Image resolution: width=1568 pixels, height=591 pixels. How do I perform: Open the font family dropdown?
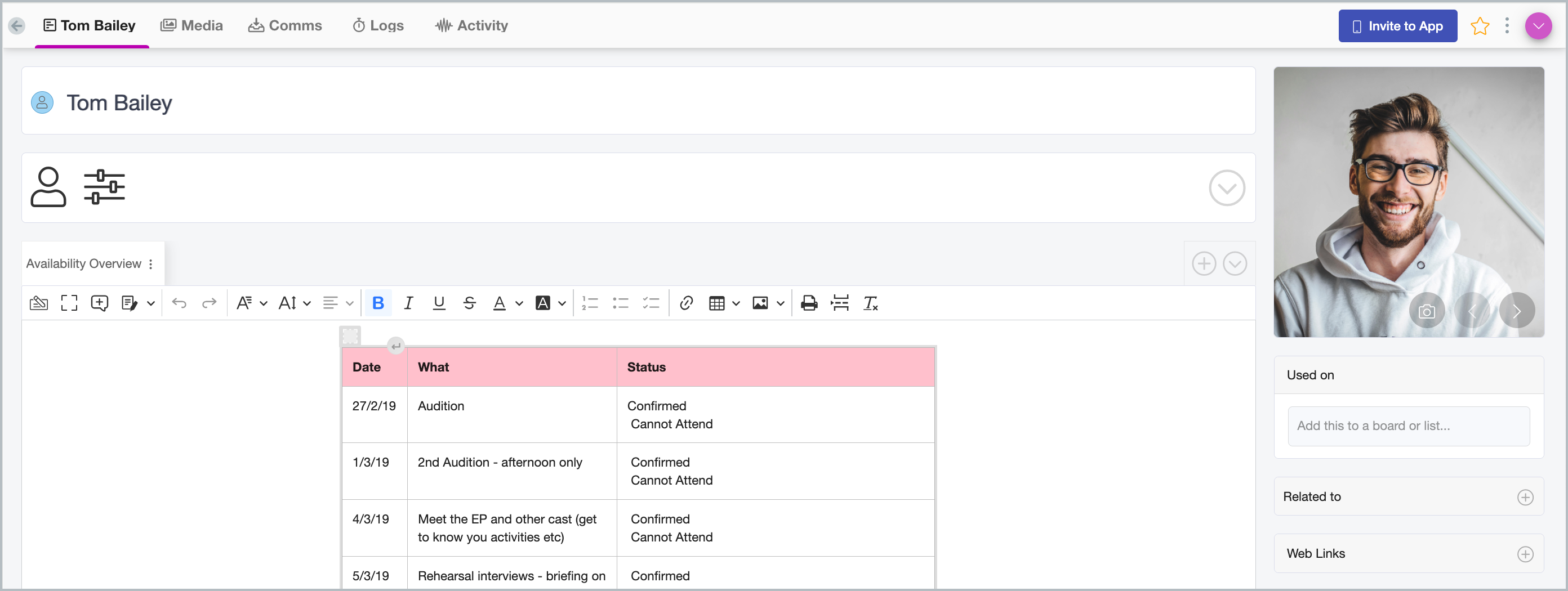tap(251, 303)
